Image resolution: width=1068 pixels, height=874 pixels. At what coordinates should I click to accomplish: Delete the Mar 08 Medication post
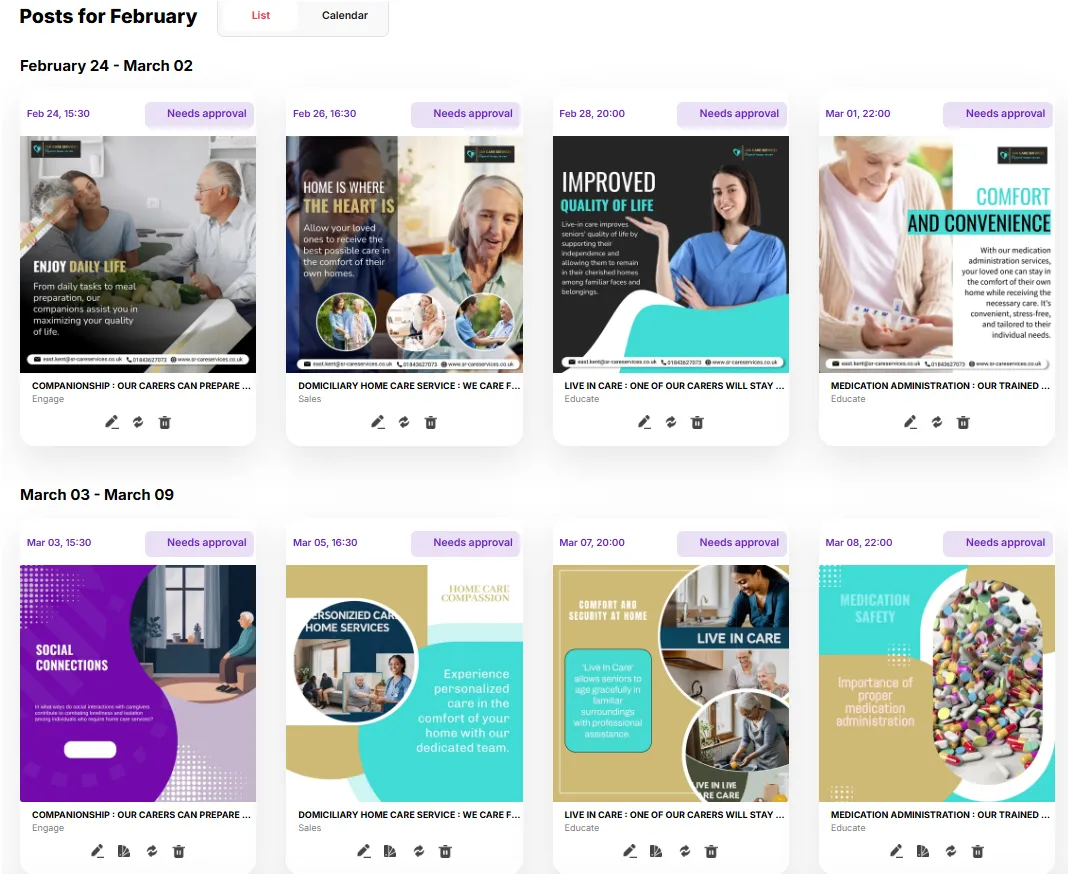coord(977,851)
